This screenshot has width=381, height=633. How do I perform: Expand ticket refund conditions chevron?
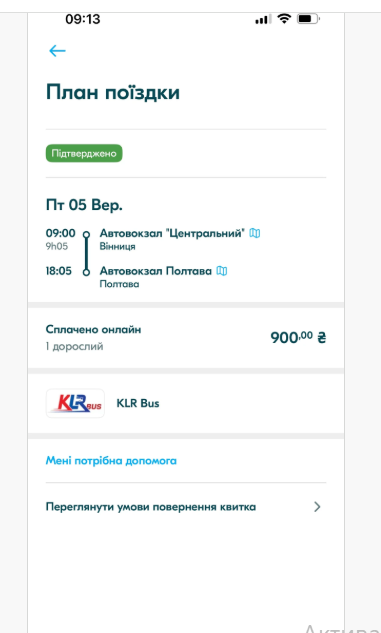pos(317,507)
